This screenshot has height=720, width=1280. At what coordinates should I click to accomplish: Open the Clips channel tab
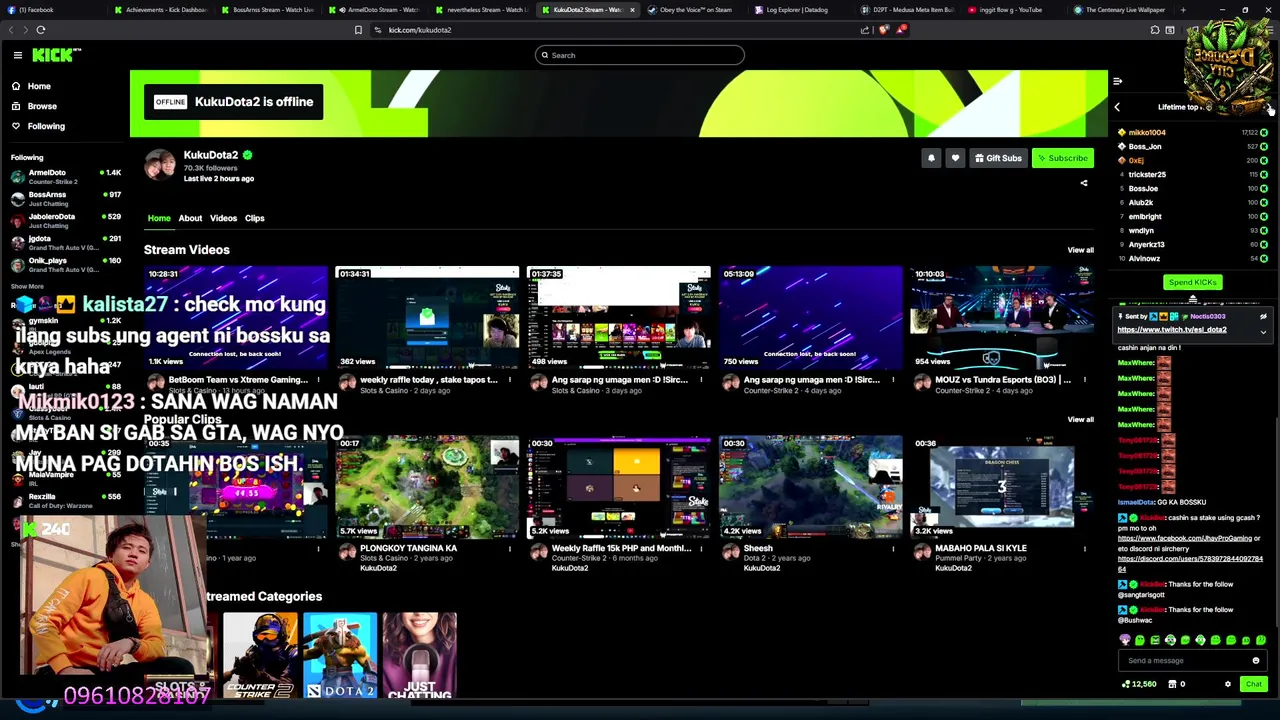tap(255, 218)
